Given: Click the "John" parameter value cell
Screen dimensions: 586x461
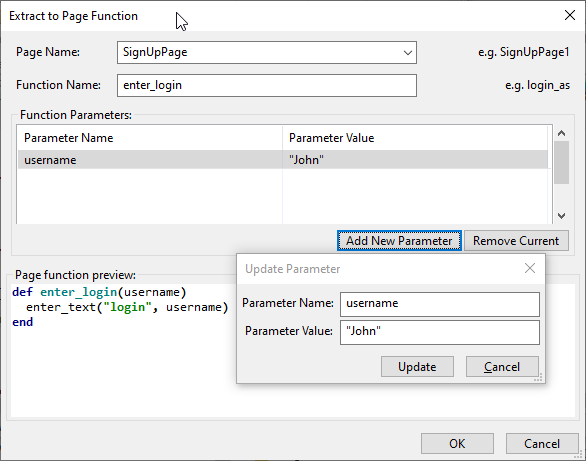Looking at the screenshot, I should coord(415,160).
